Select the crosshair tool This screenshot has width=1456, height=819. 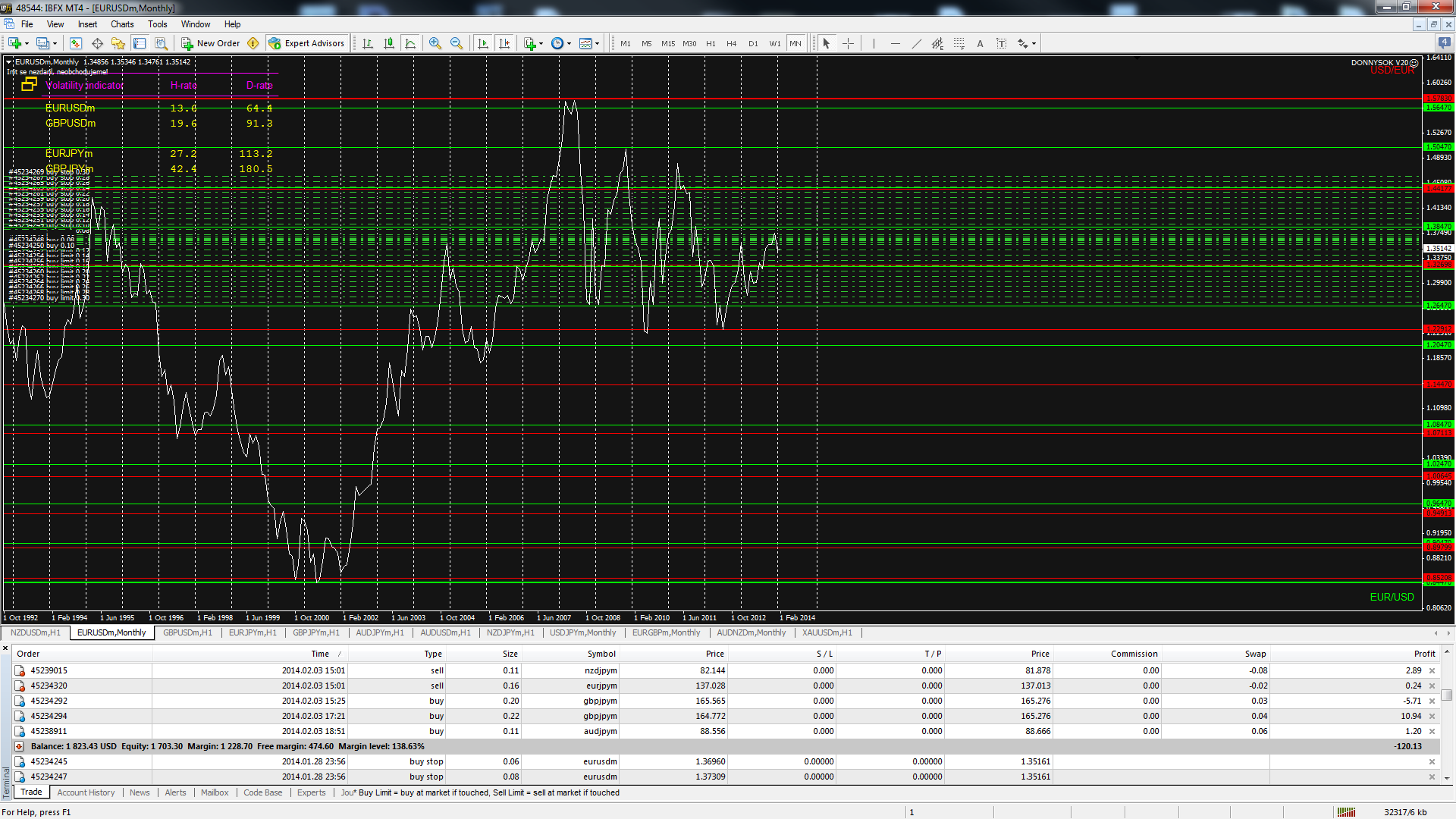[848, 43]
